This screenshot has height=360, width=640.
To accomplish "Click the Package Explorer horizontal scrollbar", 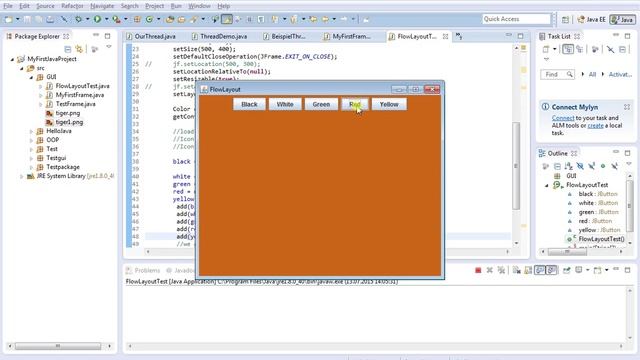I will click(x=58, y=346).
